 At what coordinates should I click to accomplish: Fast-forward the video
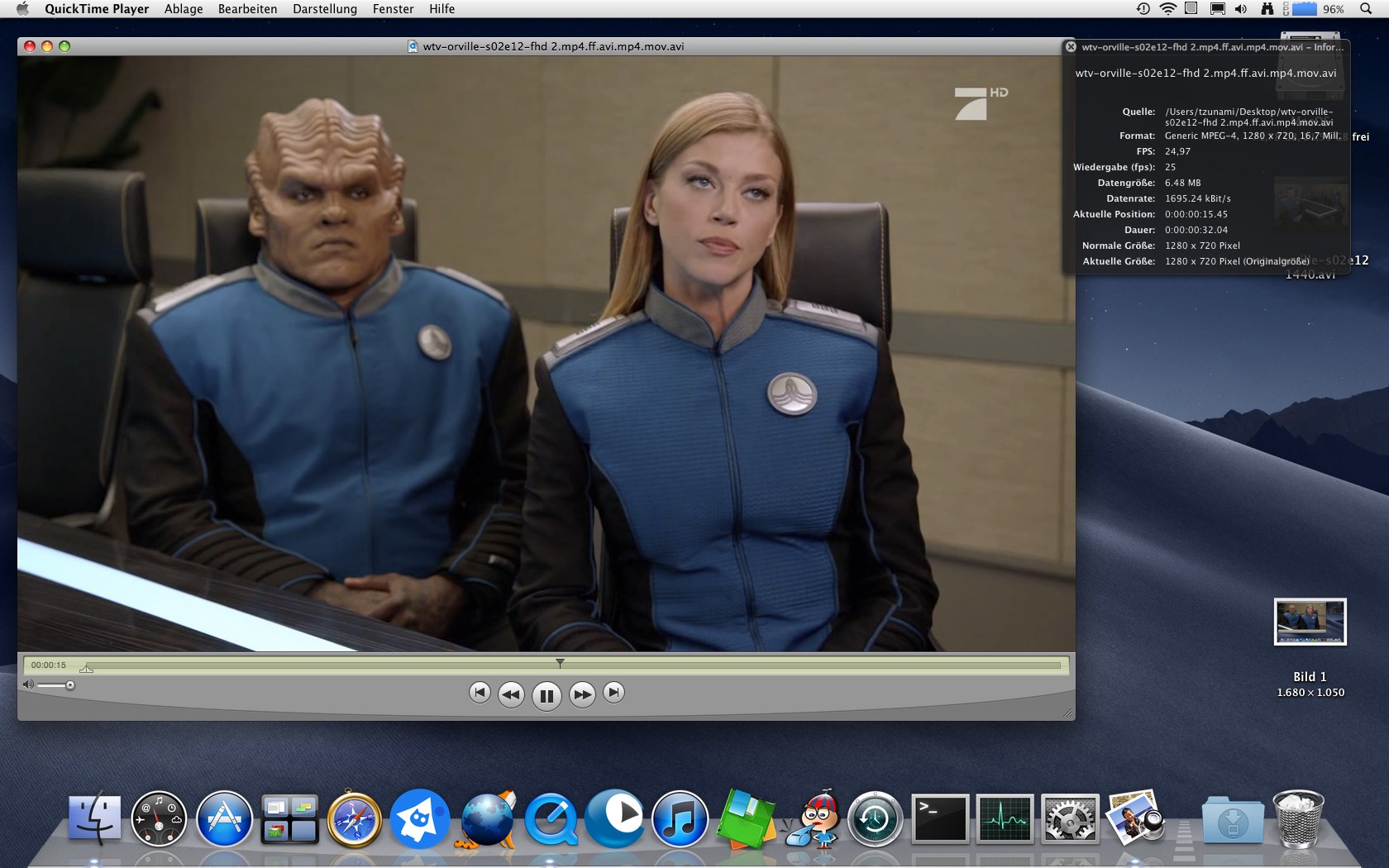click(582, 694)
